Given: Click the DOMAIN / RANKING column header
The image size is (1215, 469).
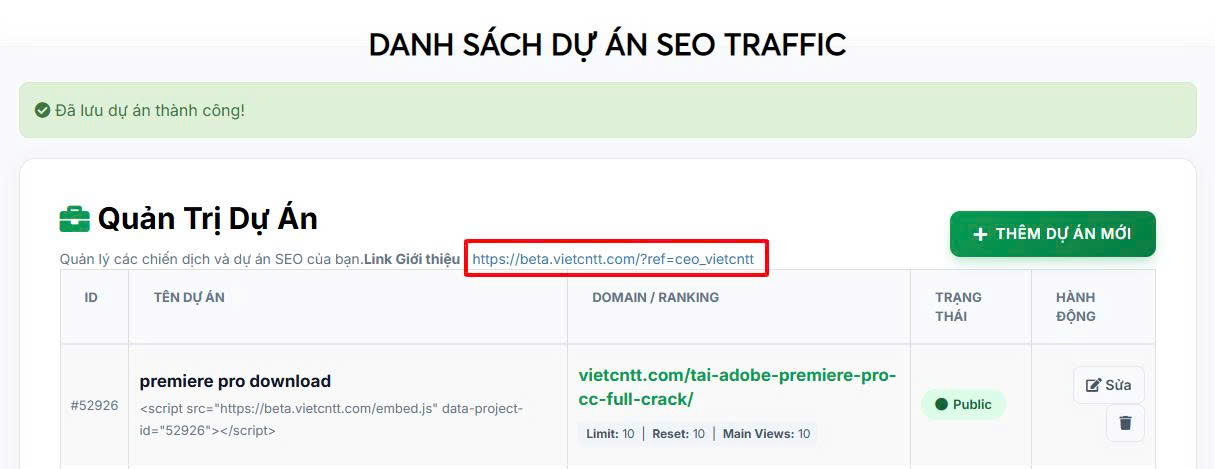Looking at the screenshot, I should (x=655, y=297).
